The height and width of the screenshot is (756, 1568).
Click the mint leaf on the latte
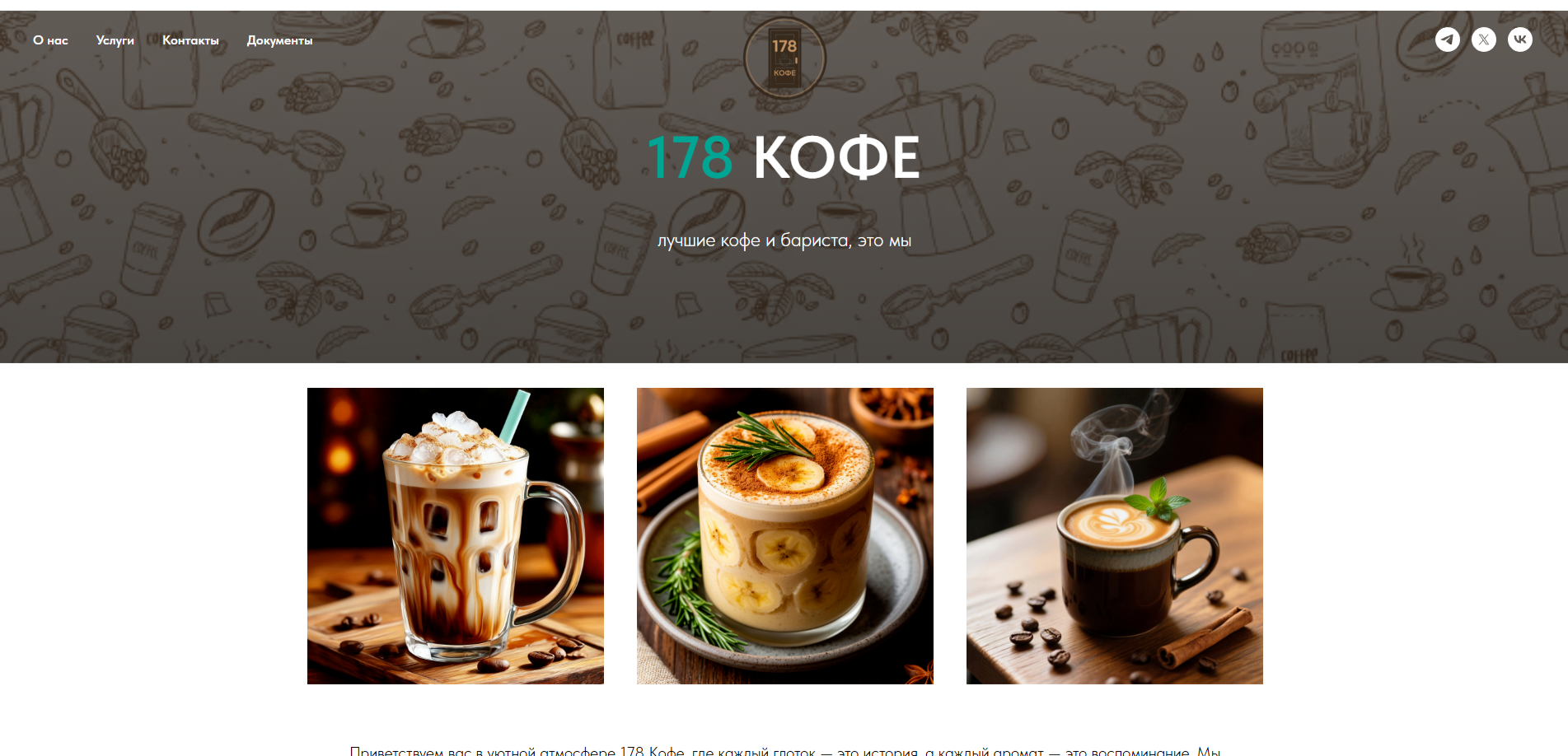(1160, 499)
